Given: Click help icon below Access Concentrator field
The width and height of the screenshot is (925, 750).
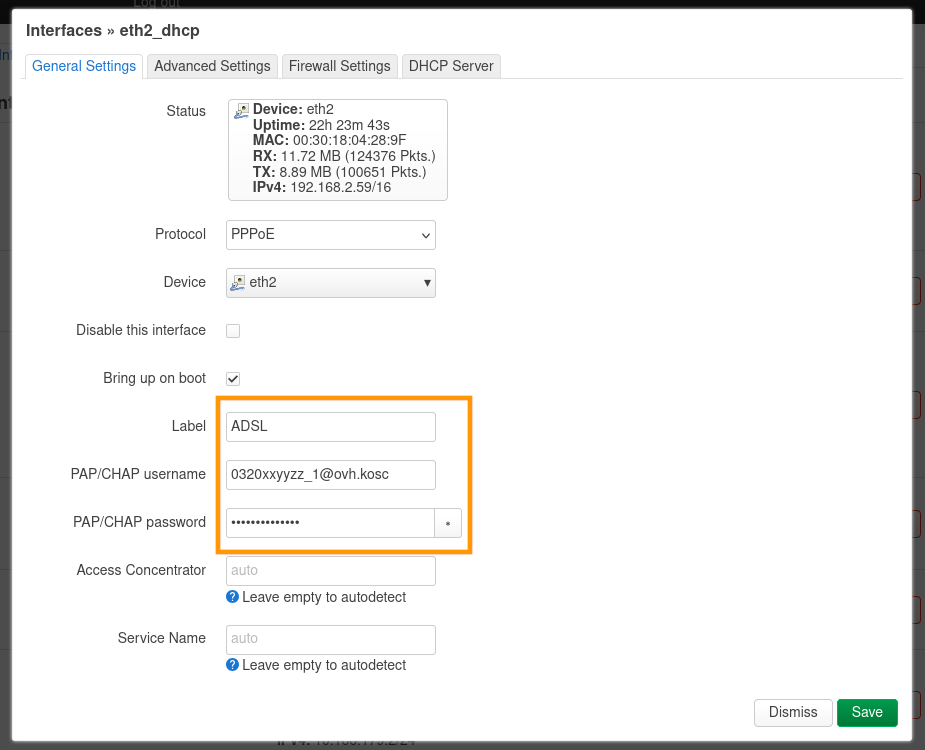Looking at the screenshot, I should pos(232,597).
